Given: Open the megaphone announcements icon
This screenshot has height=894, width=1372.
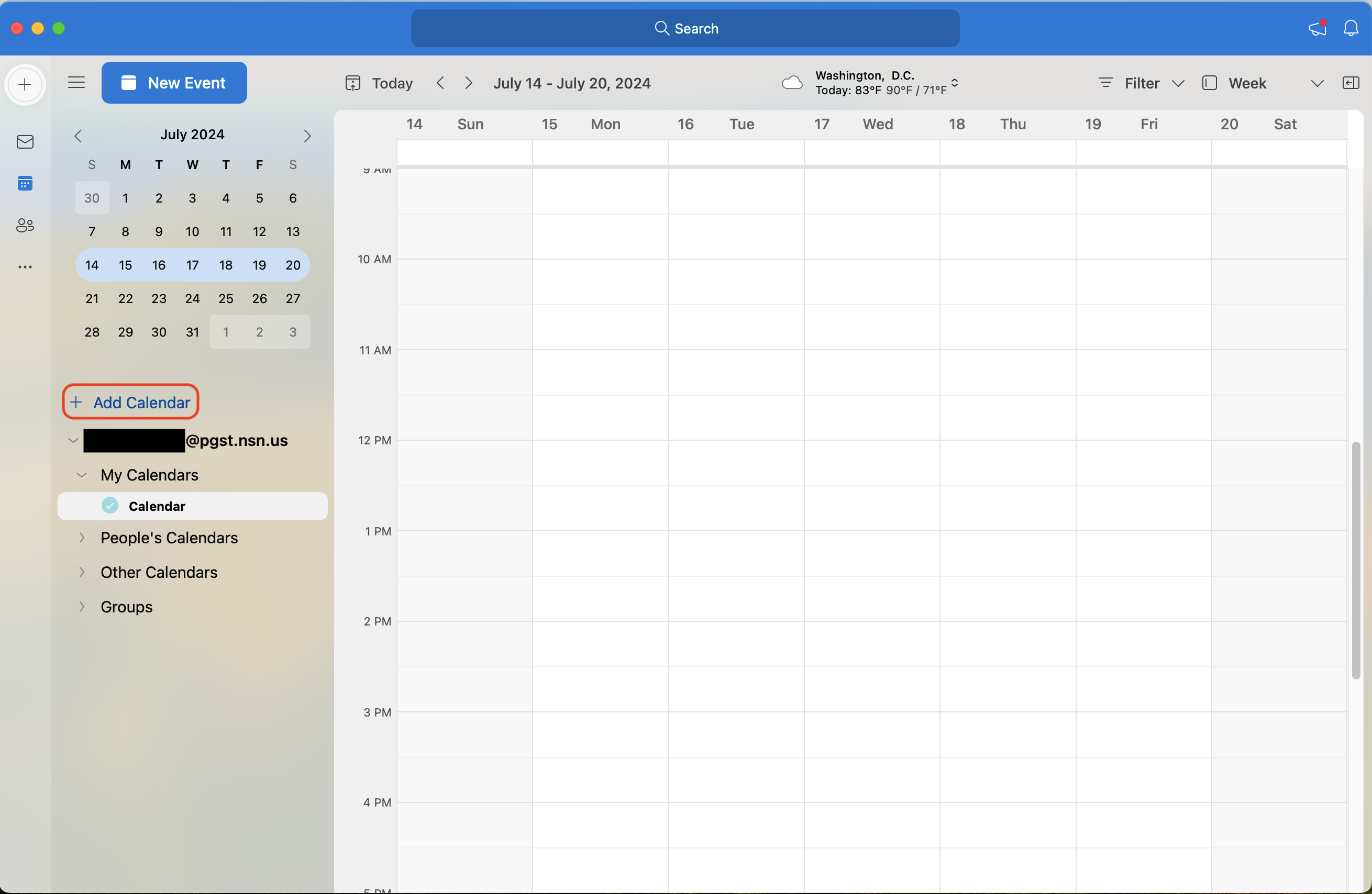Looking at the screenshot, I should (x=1317, y=28).
